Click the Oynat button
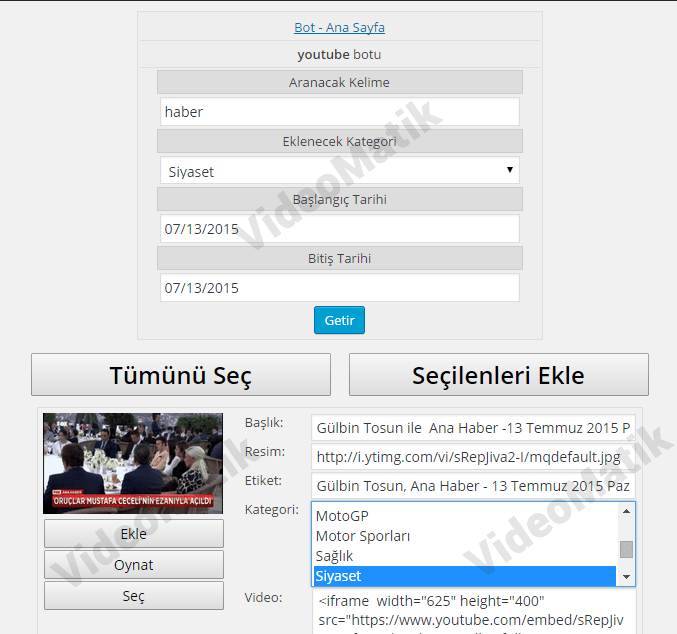 pos(134,565)
